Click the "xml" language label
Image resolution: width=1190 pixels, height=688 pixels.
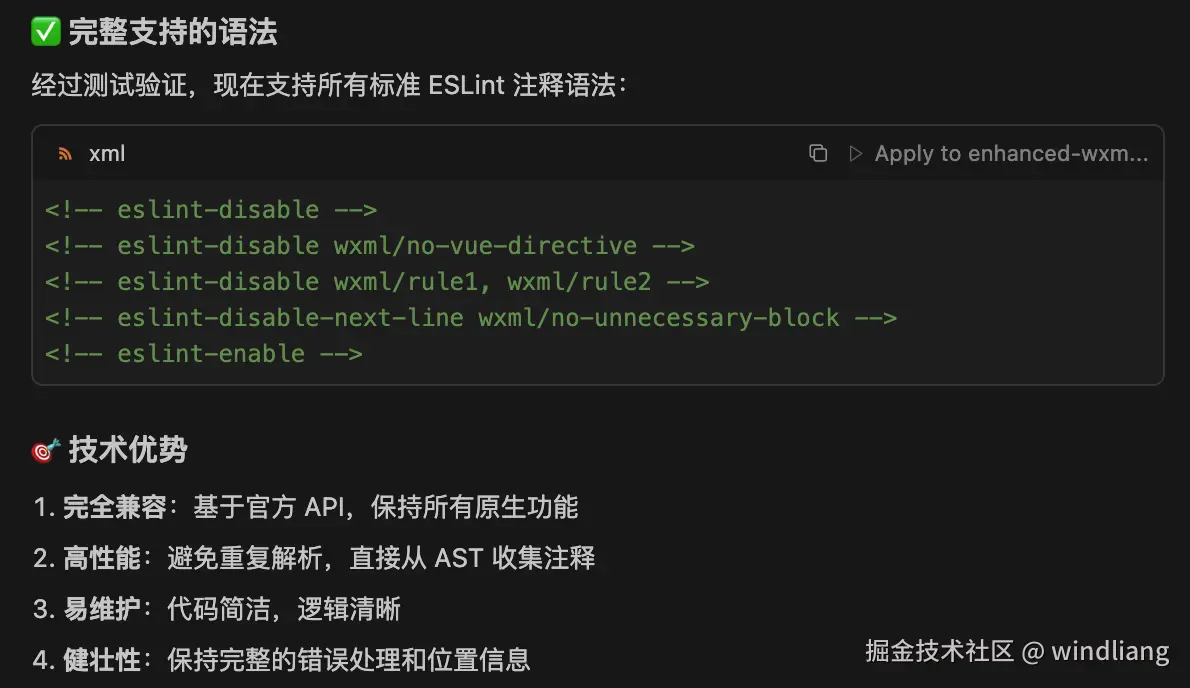click(107, 153)
